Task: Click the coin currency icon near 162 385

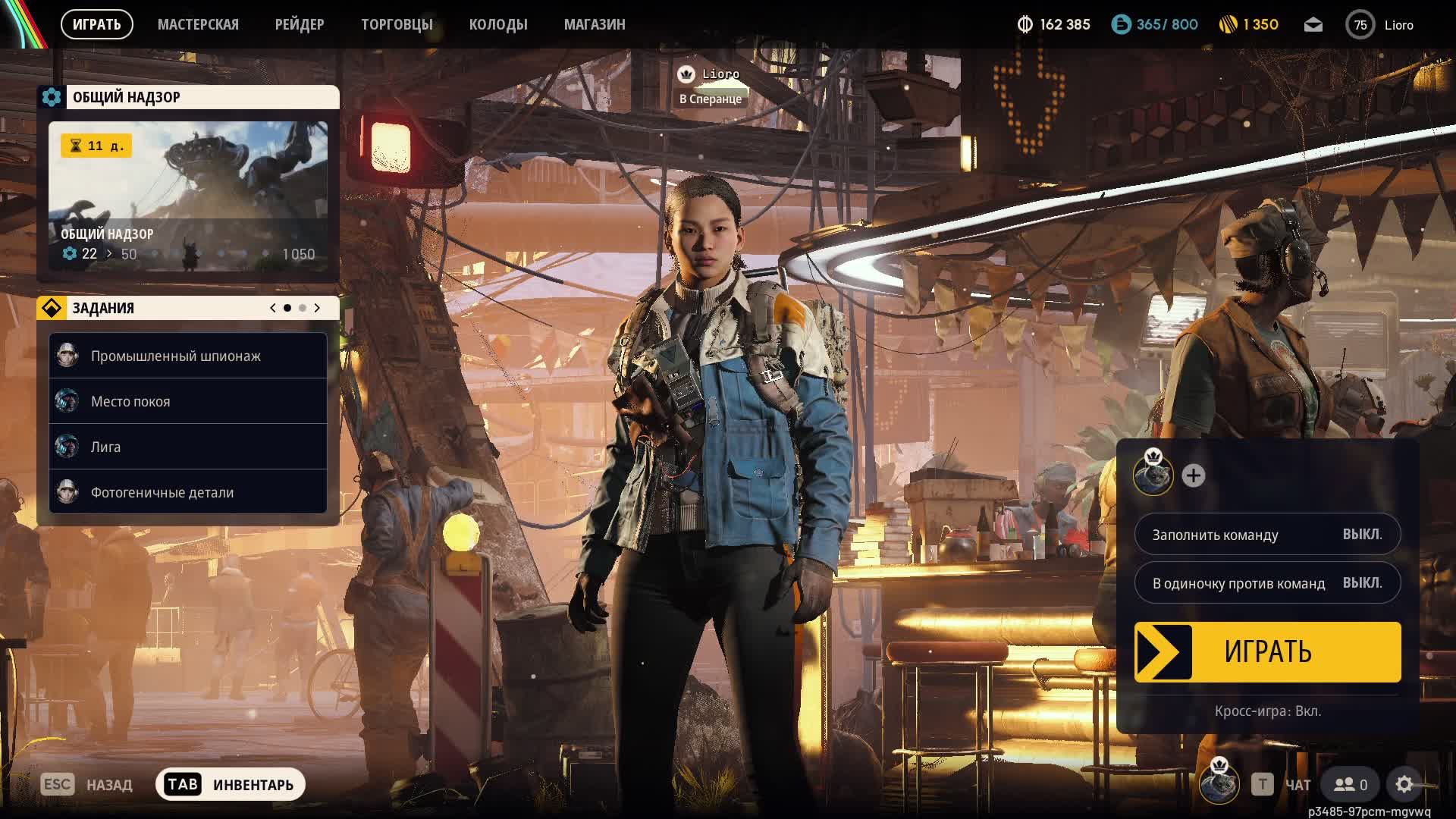Action: tap(1025, 25)
